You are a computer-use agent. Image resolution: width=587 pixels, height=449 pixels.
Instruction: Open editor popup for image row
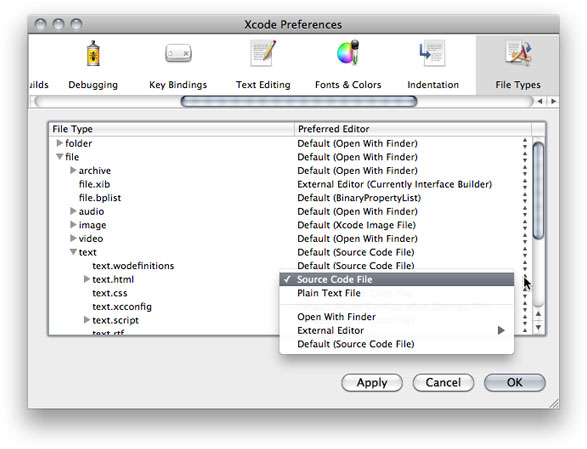point(525,225)
